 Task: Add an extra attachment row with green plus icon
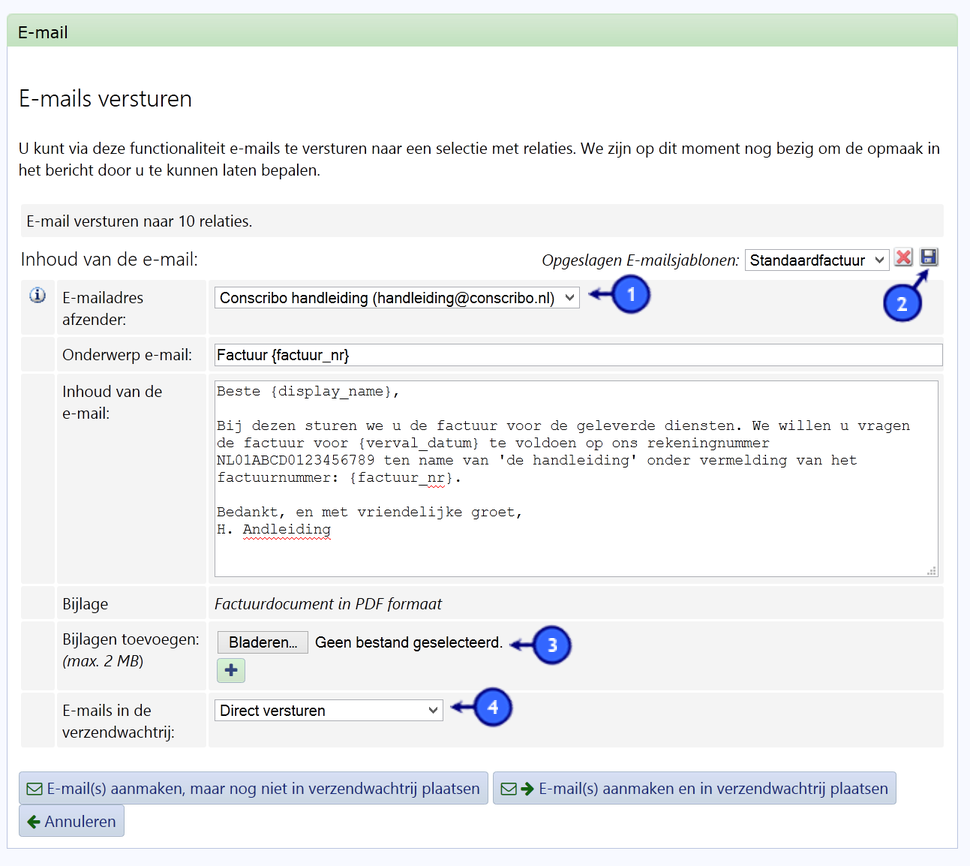coord(230,670)
